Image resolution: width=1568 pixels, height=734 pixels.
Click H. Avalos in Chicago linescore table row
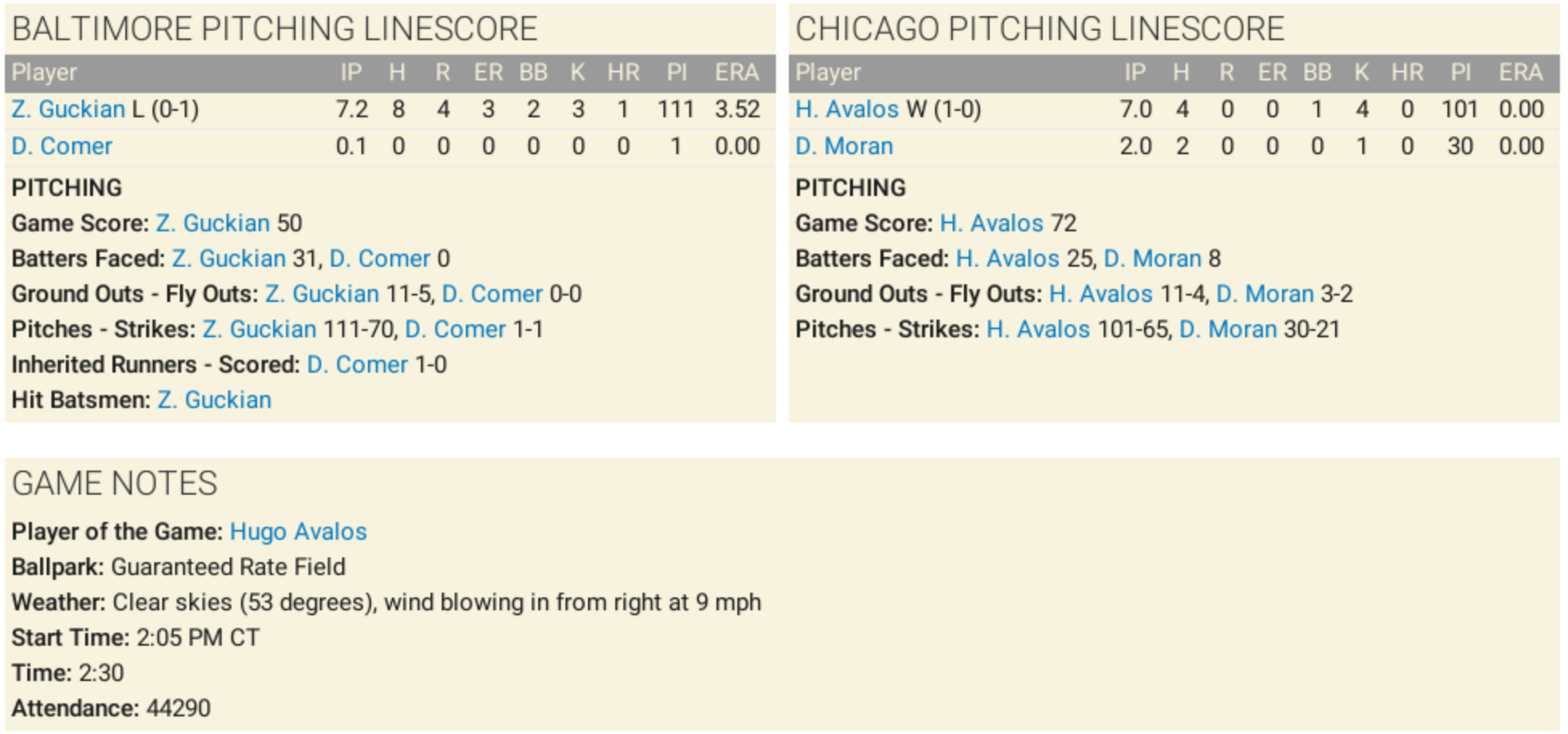tap(847, 109)
